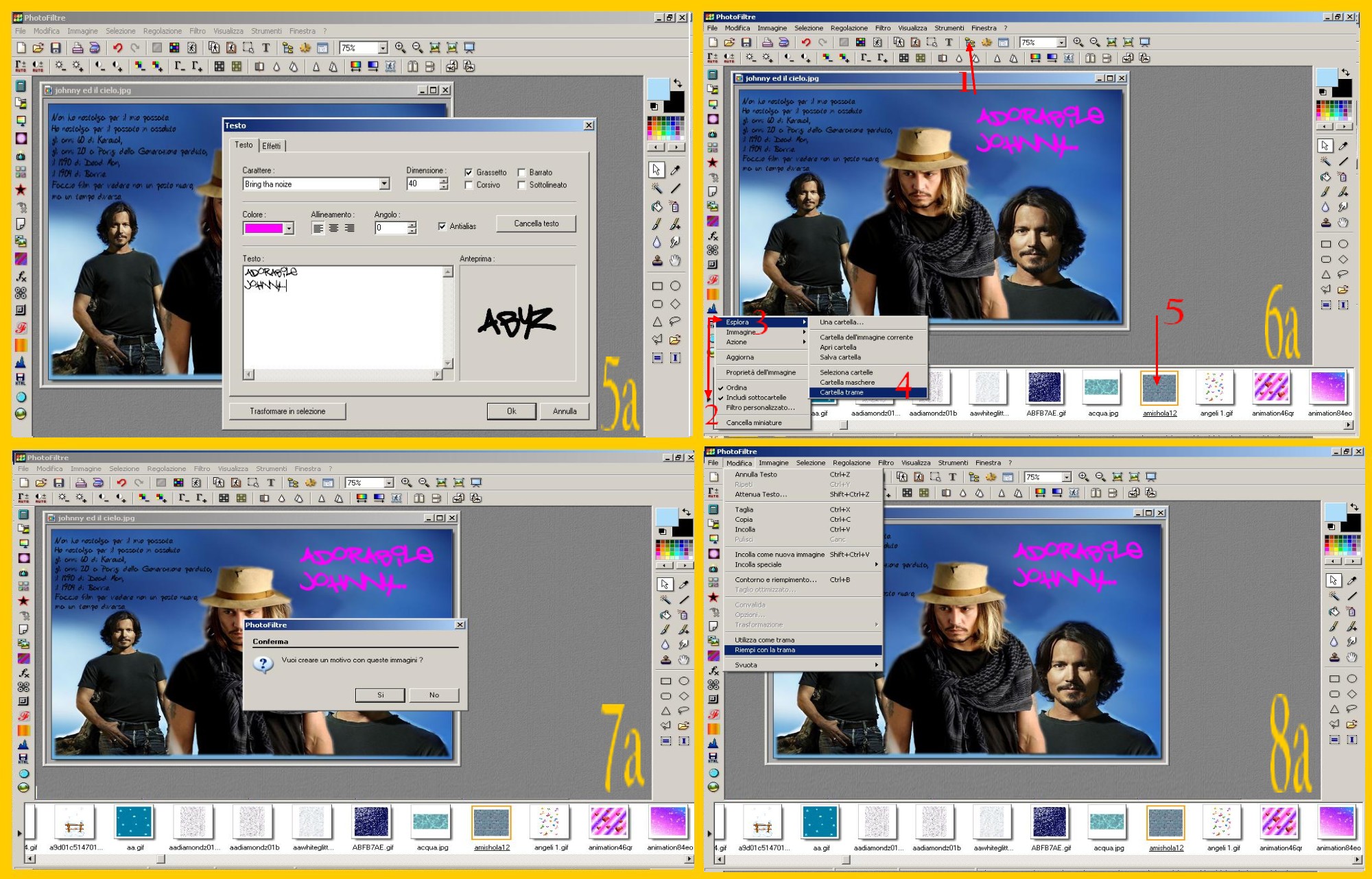Select amishola12 thumbnail marked by arrow 5
1372x879 pixels.
pos(1159,388)
